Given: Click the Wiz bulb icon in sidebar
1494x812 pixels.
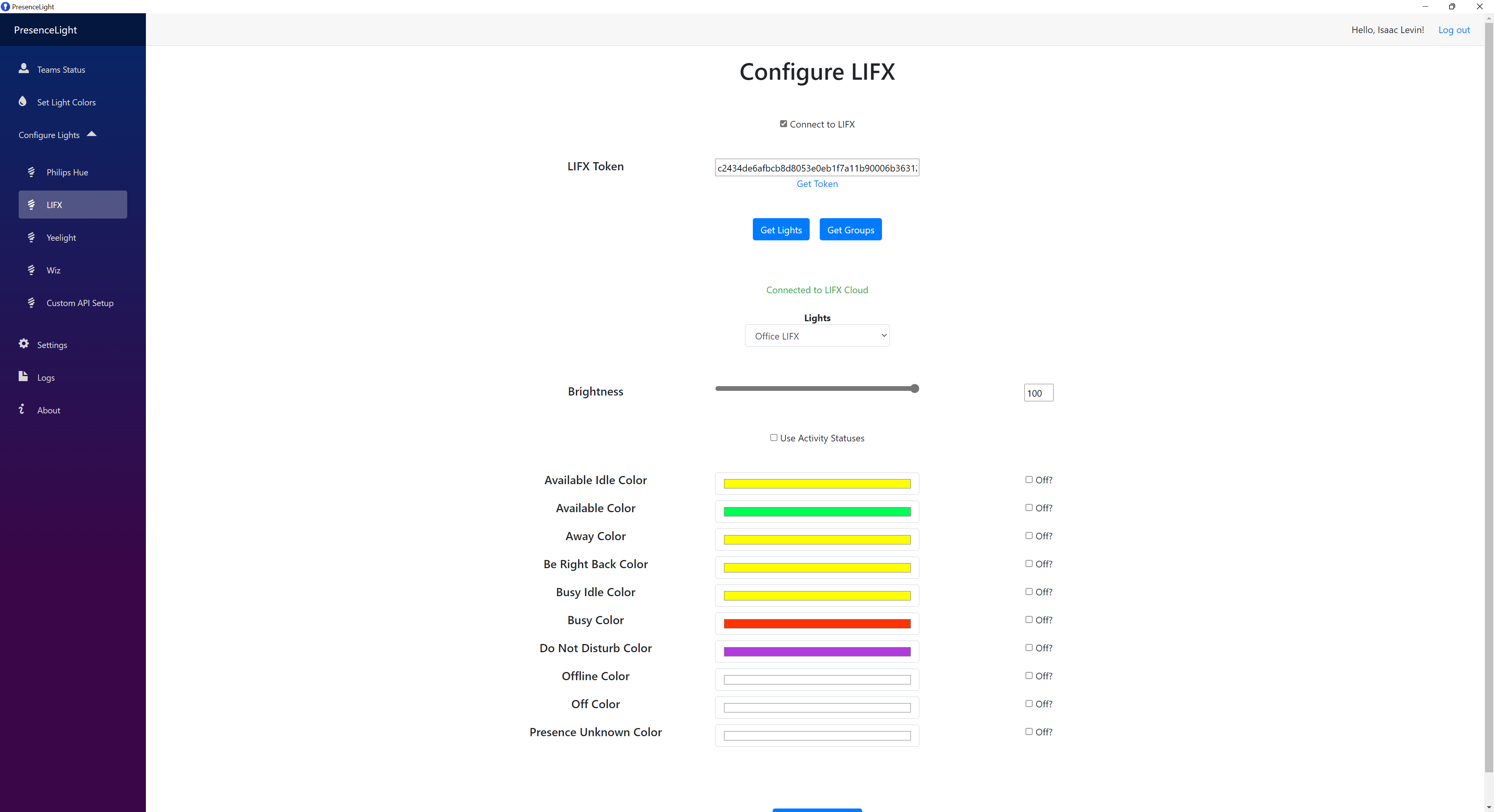Looking at the screenshot, I should tap(31, 269).
